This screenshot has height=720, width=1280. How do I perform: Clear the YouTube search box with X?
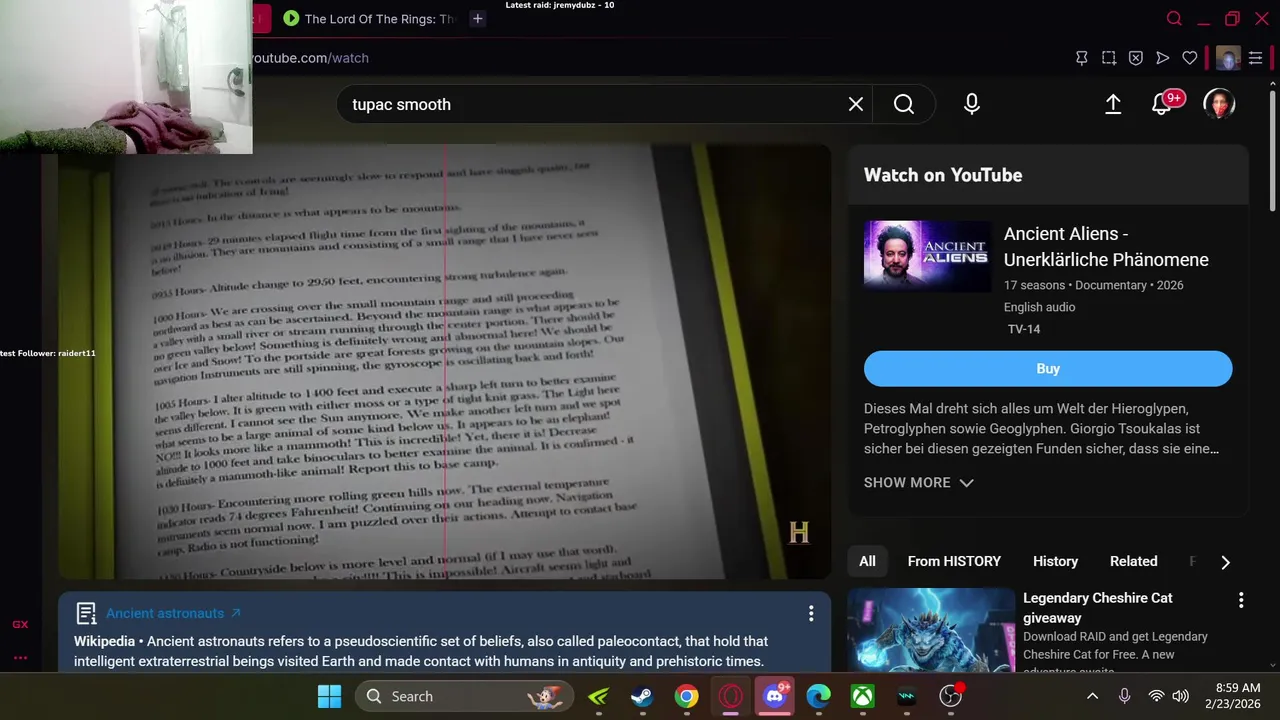856,104
